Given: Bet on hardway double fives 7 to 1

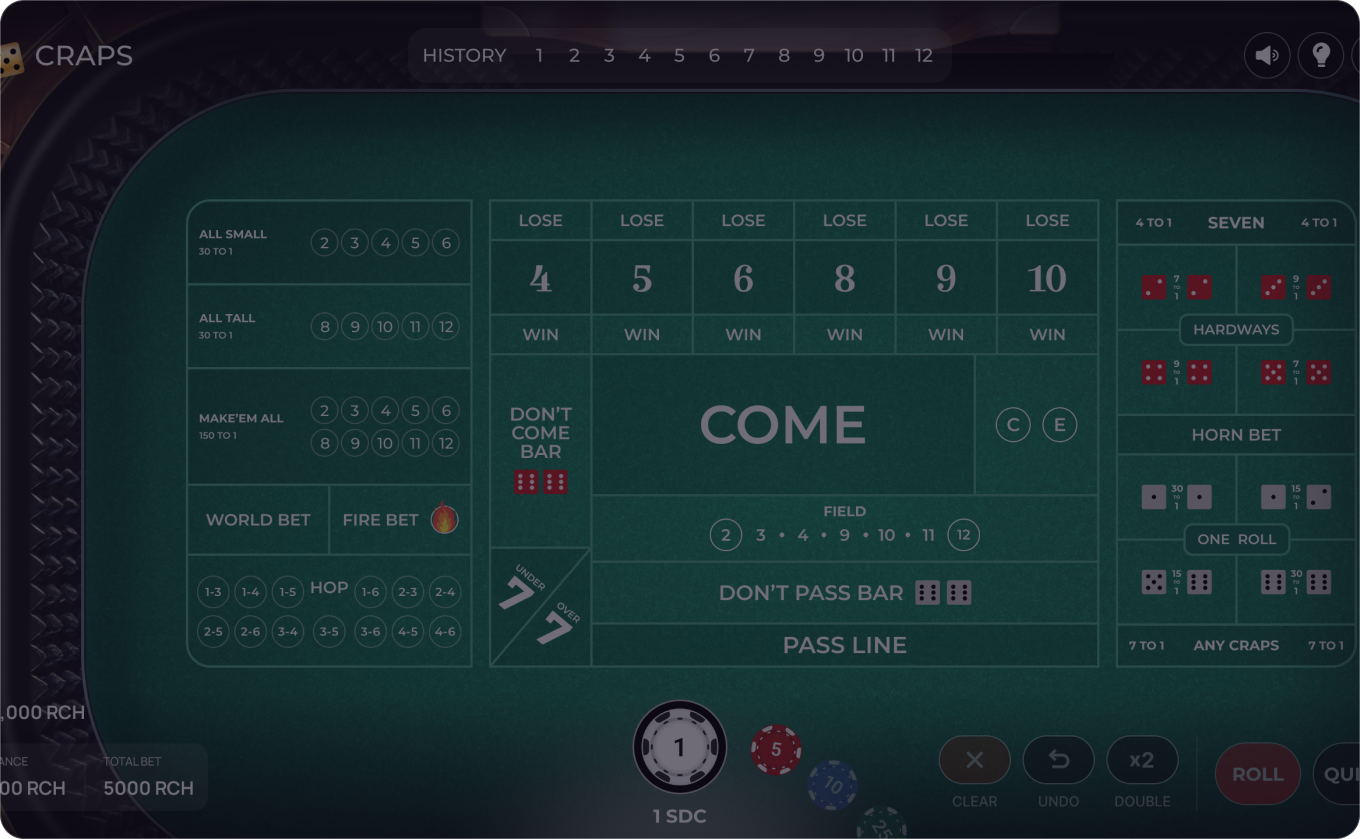Looking at the screenshot, I should pos(1296,372).
